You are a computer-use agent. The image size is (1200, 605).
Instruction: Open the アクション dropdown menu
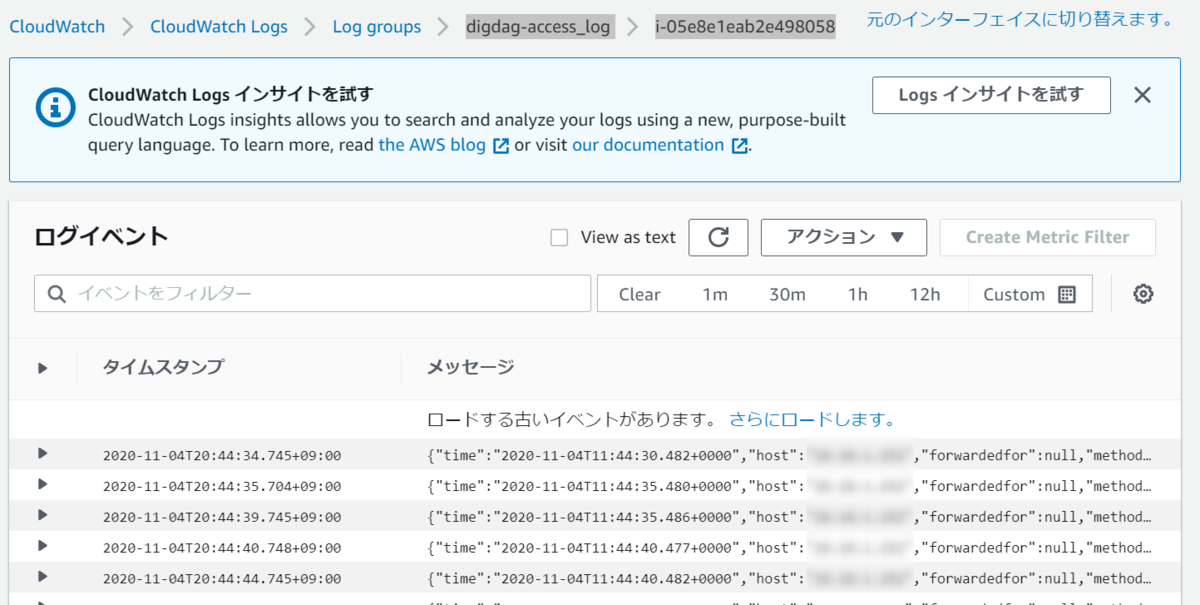pyautogui.click(x=844, y=237)
